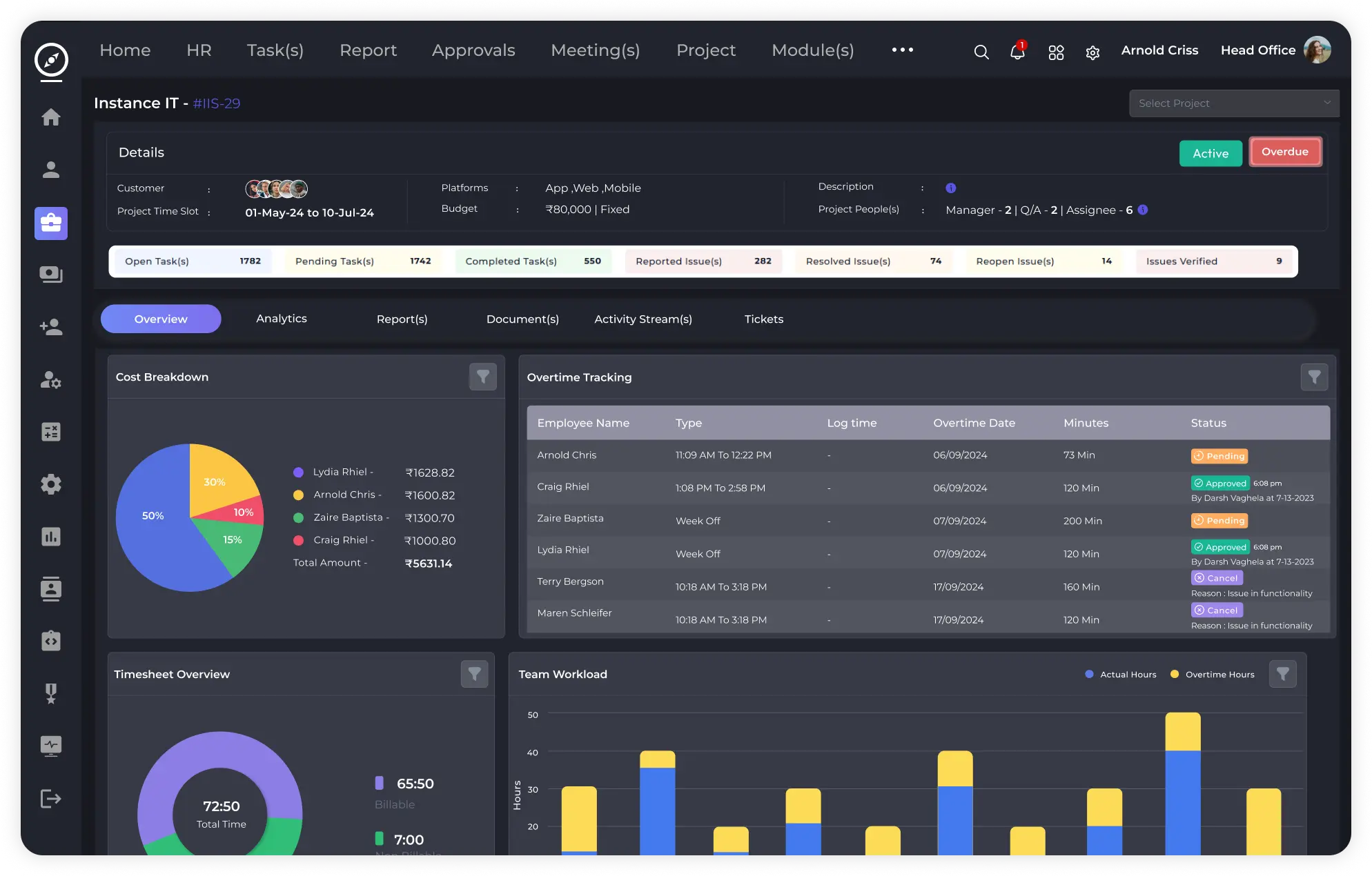Open the search magnifier icon
This screenshot has height=876, width=1372.
click(981, 52)
